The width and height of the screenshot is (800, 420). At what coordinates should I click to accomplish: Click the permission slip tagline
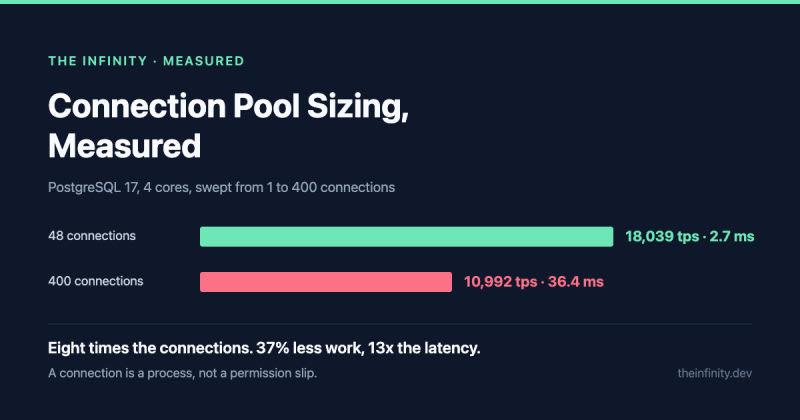pyautogui.click(x=182, y=373)
